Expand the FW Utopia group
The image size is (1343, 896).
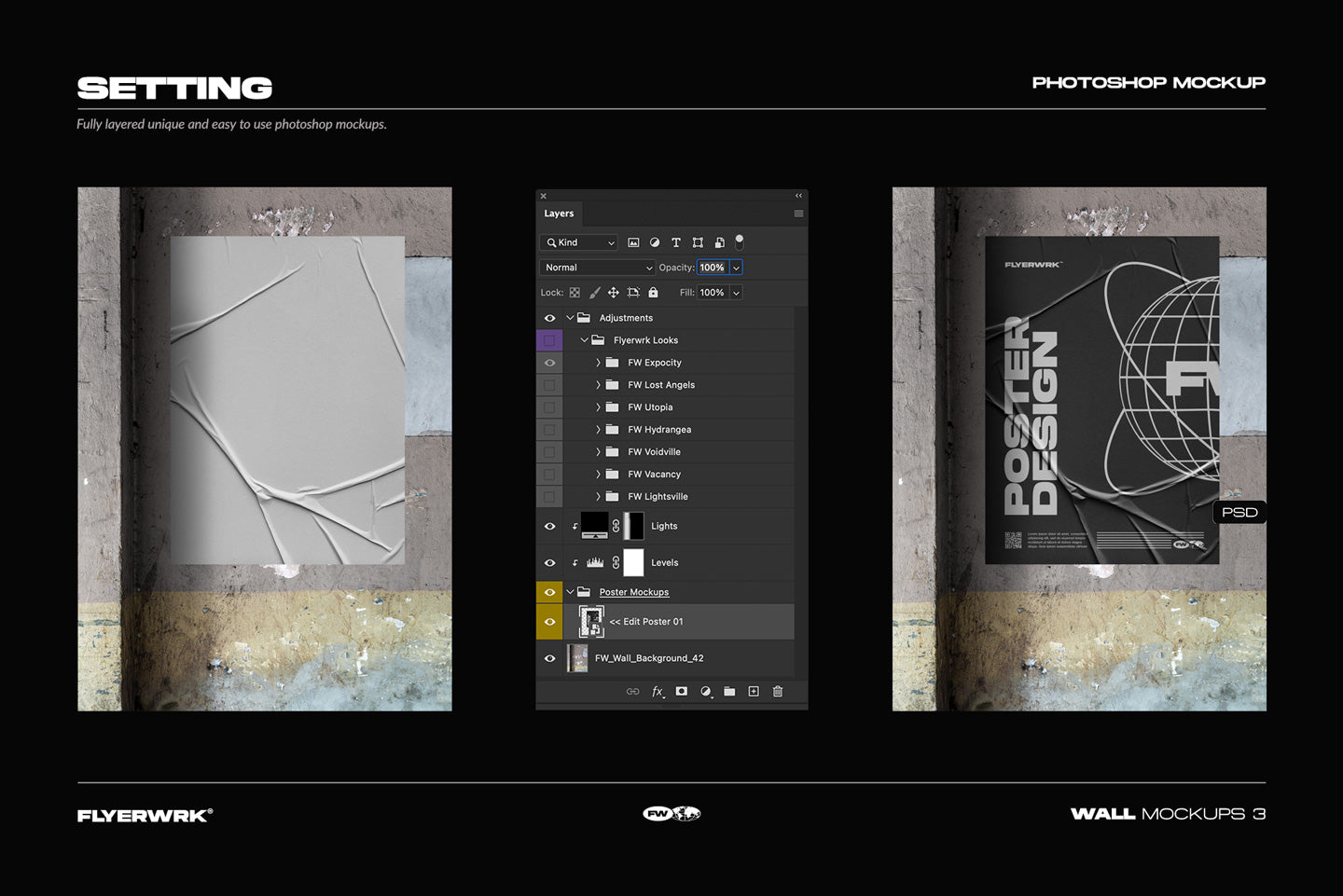click(598, 407)
